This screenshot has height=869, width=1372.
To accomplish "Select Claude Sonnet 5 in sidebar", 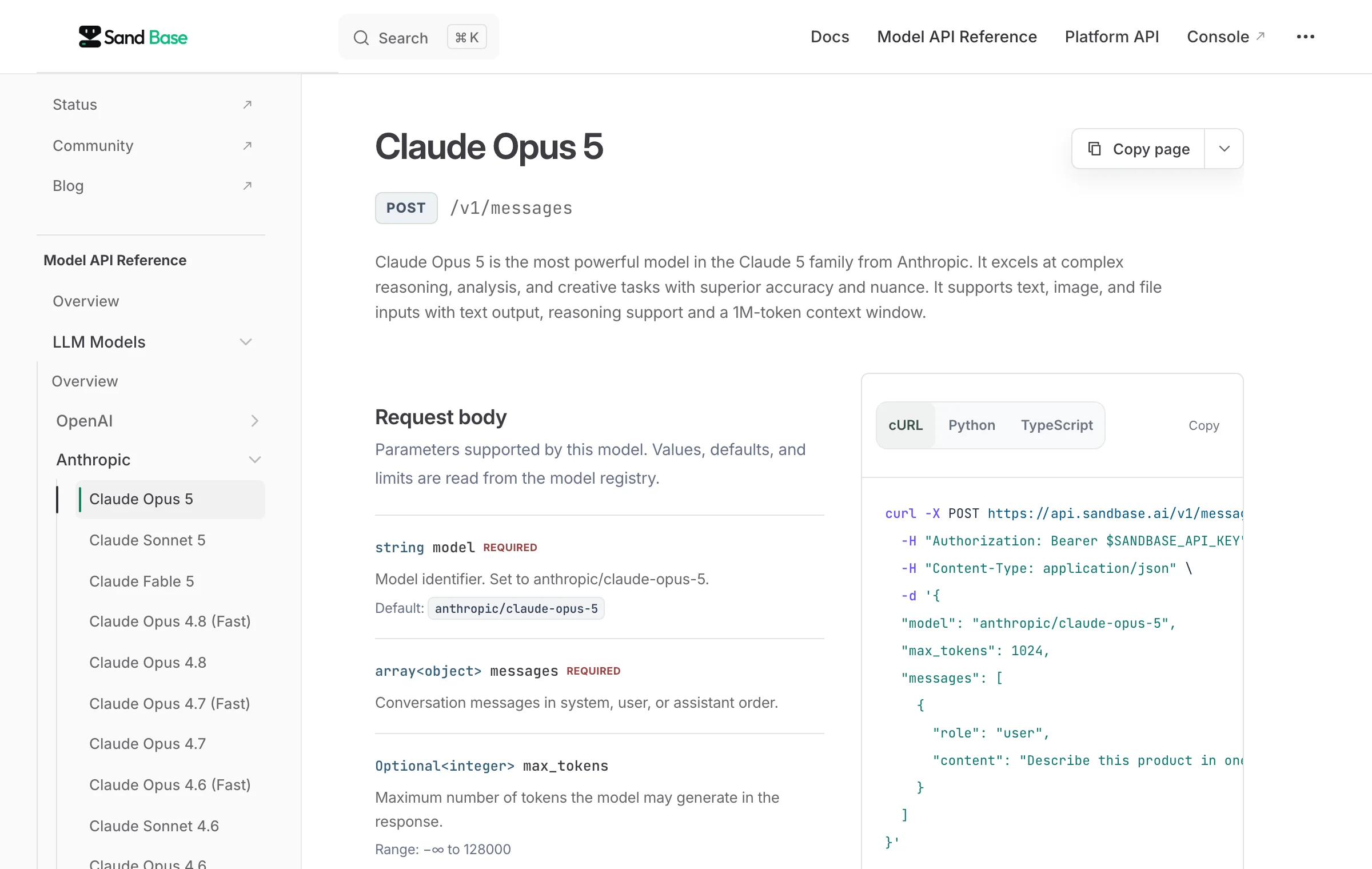I will coord(147,540).
